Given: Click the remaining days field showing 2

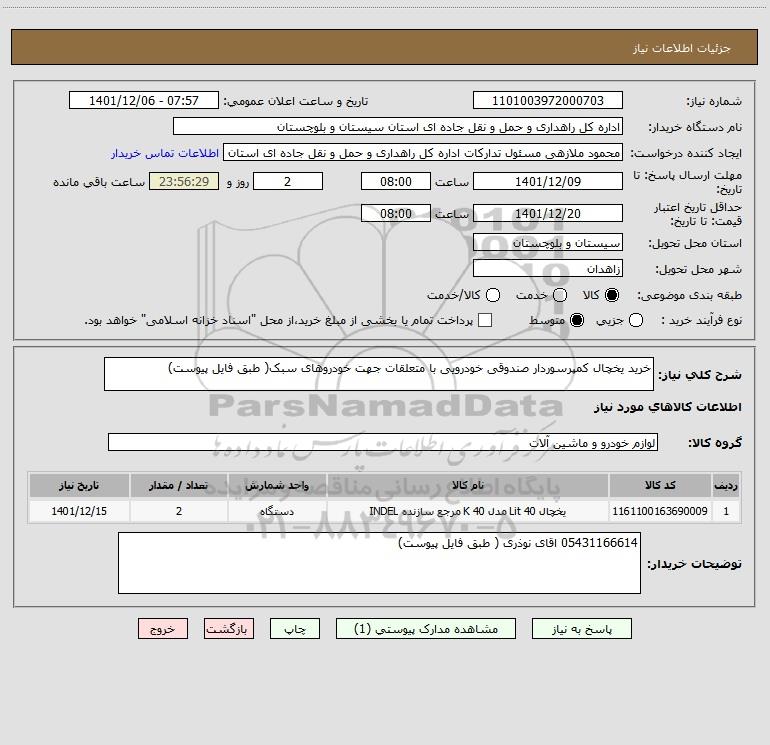Looking at the screenshot, I should tap(288, 181).
